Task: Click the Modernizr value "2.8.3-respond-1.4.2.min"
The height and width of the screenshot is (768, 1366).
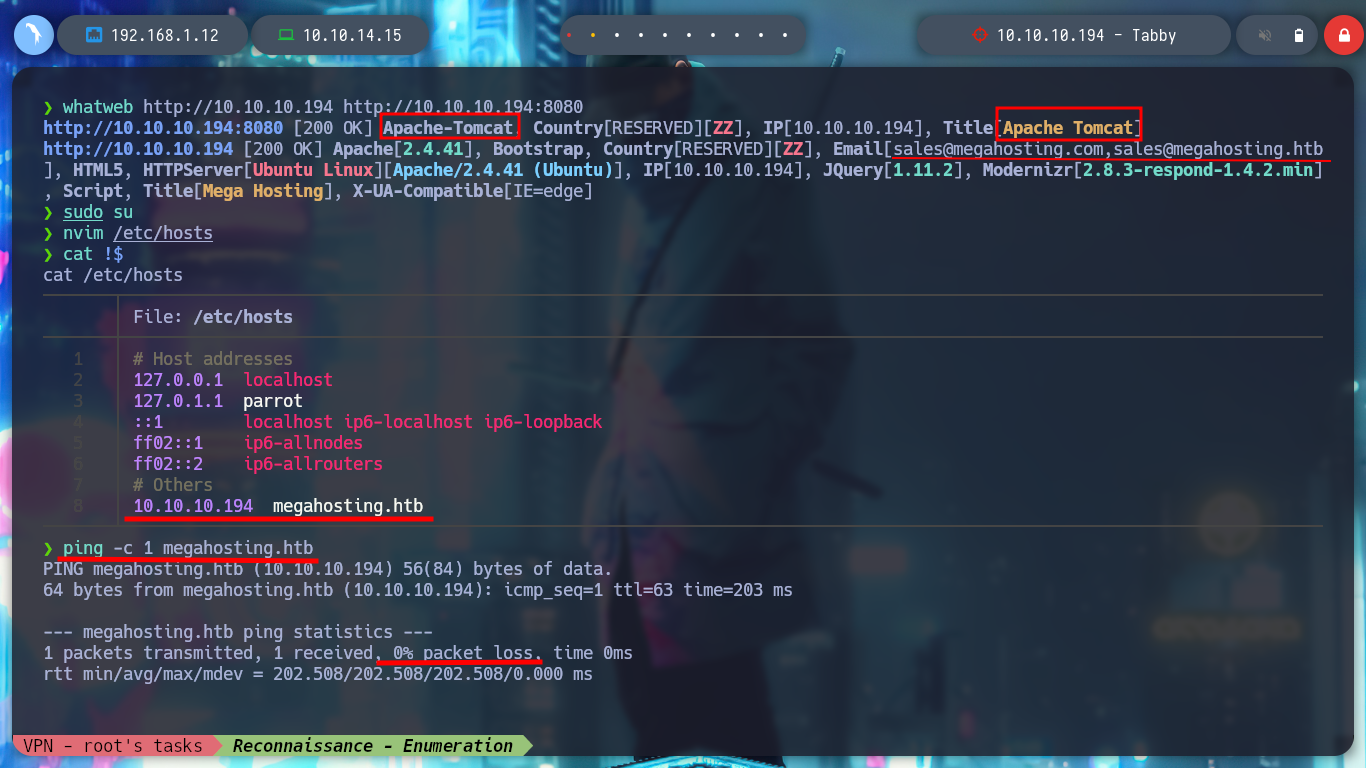Action: (1198, 170)
